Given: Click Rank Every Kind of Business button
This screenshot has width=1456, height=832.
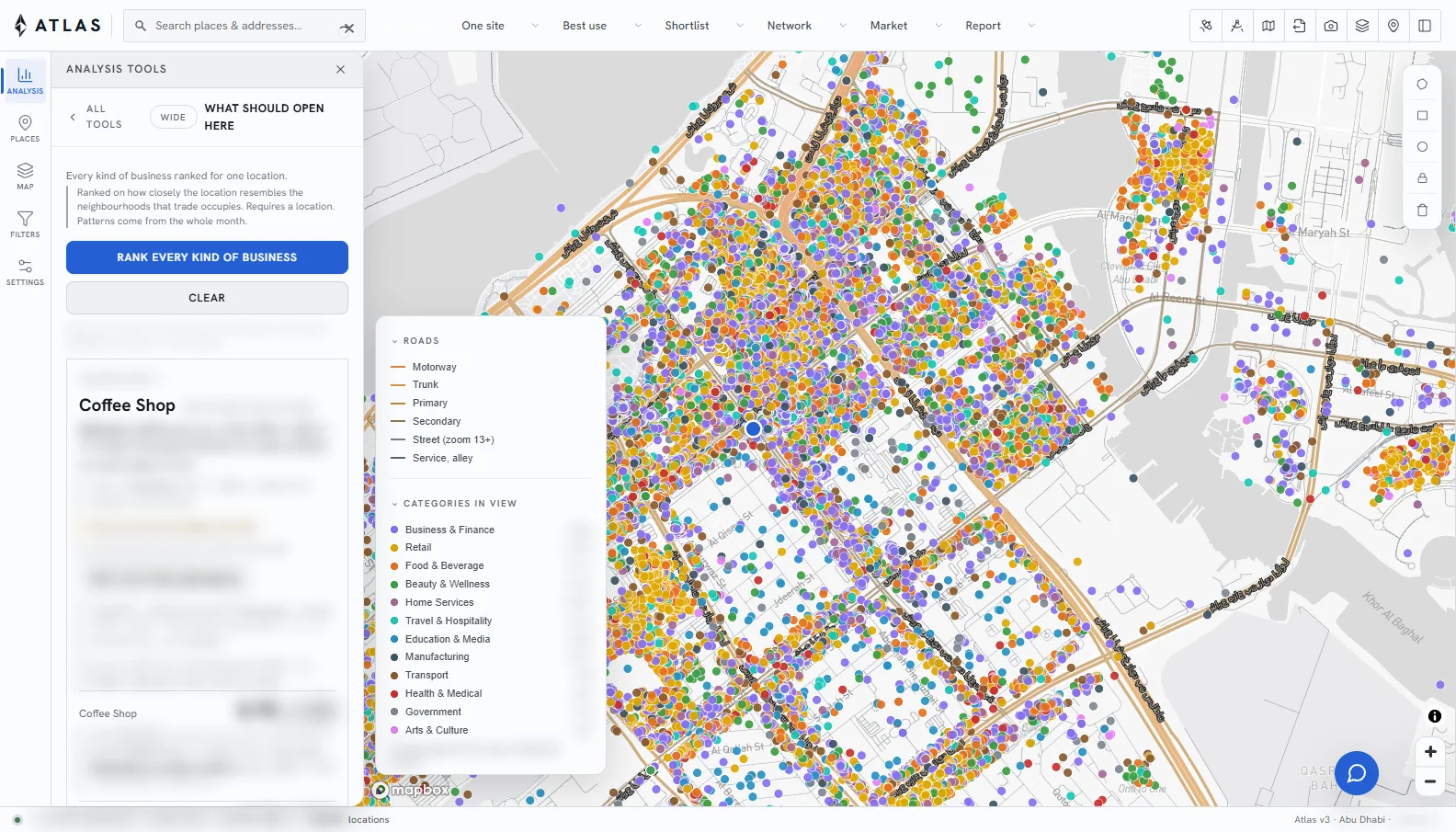Looking at the screenshot, I should click(207, 257).
